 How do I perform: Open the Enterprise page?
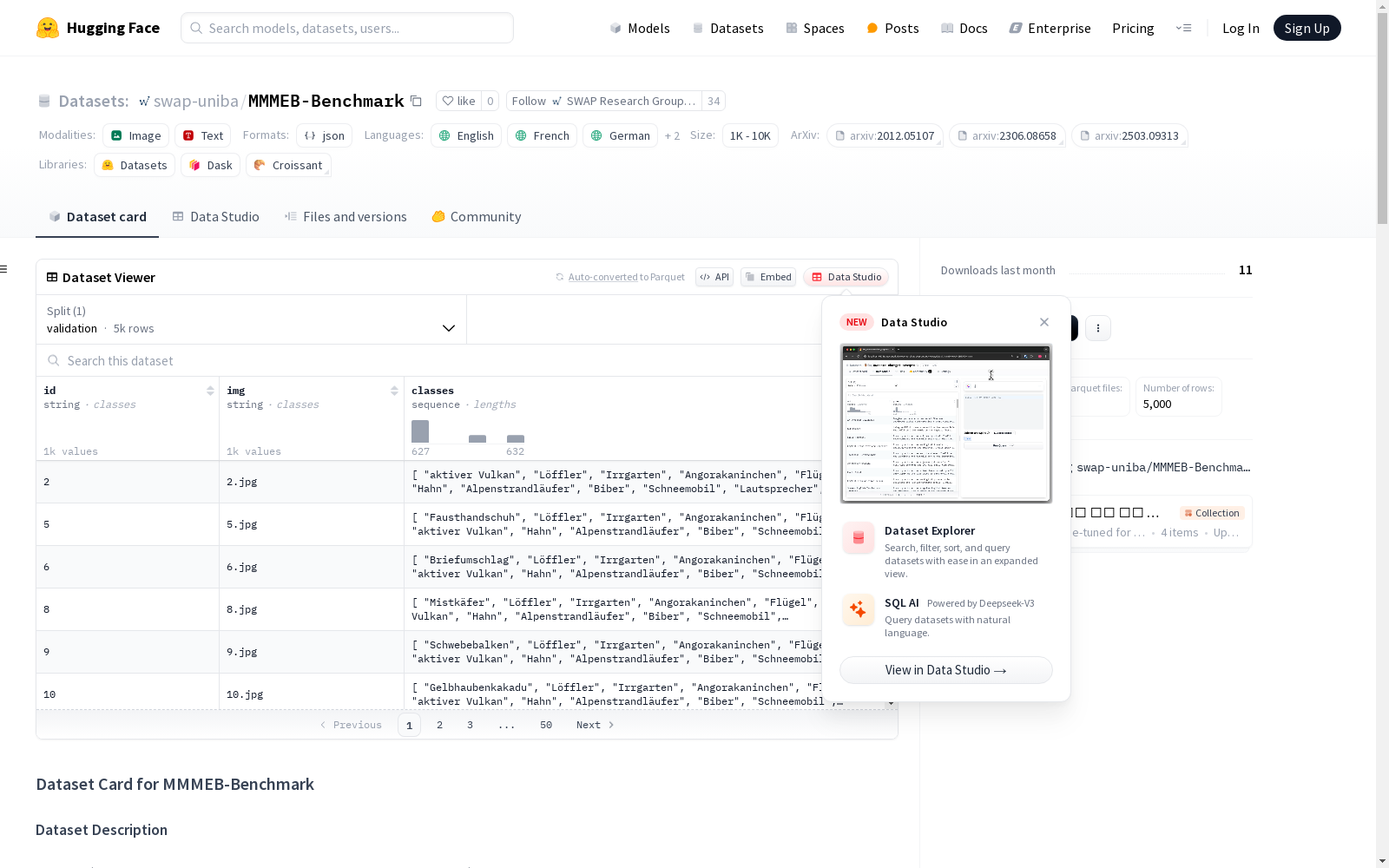pos(1050,28)
